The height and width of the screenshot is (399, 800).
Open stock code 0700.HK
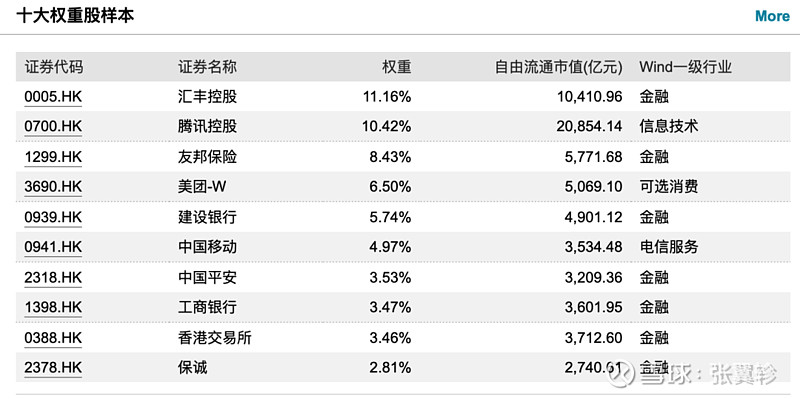[x=53, y=127]
